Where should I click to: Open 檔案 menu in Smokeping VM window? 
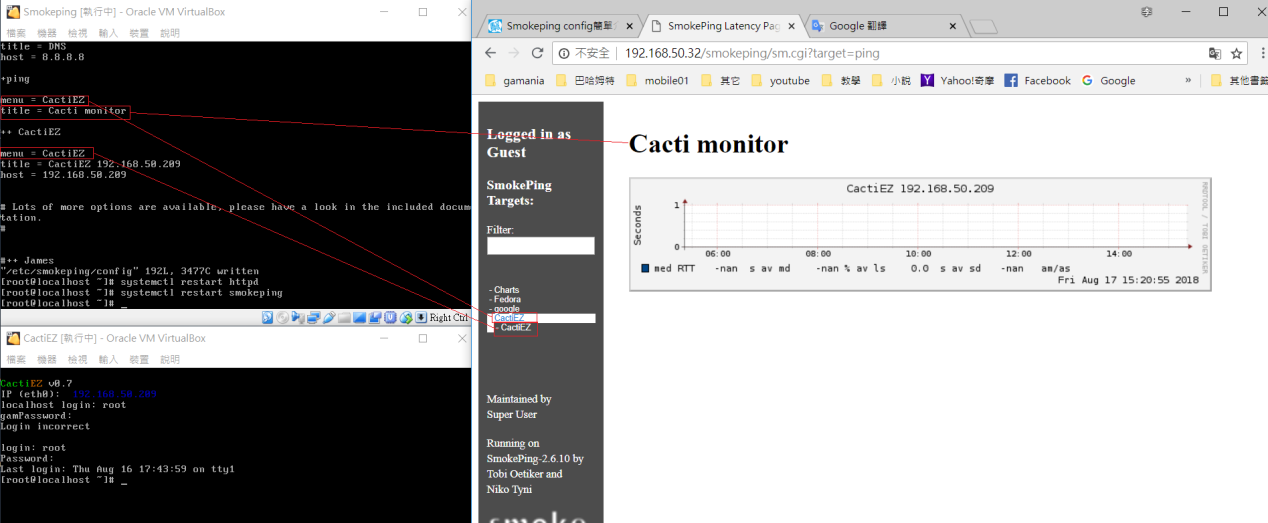pyautogui.click(x=16, y=33)
